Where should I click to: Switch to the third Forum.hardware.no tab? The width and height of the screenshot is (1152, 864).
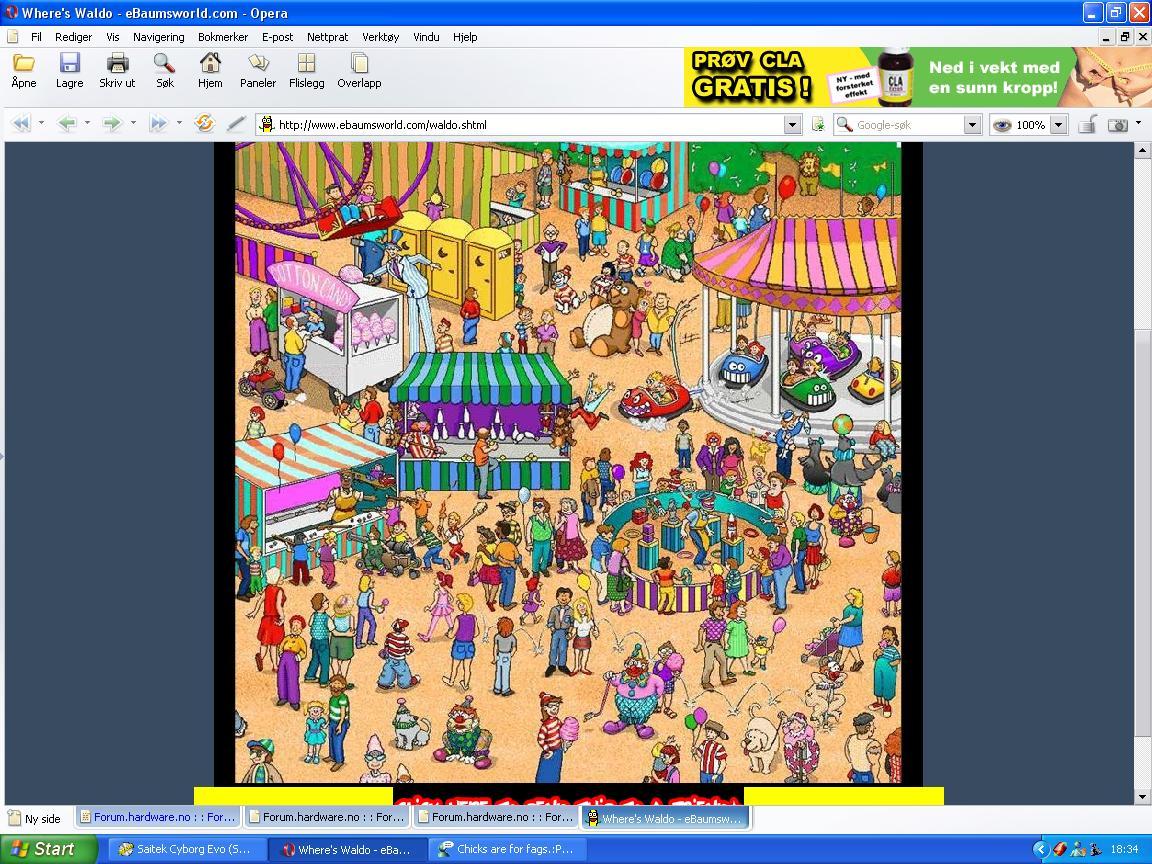pos(496,817)
